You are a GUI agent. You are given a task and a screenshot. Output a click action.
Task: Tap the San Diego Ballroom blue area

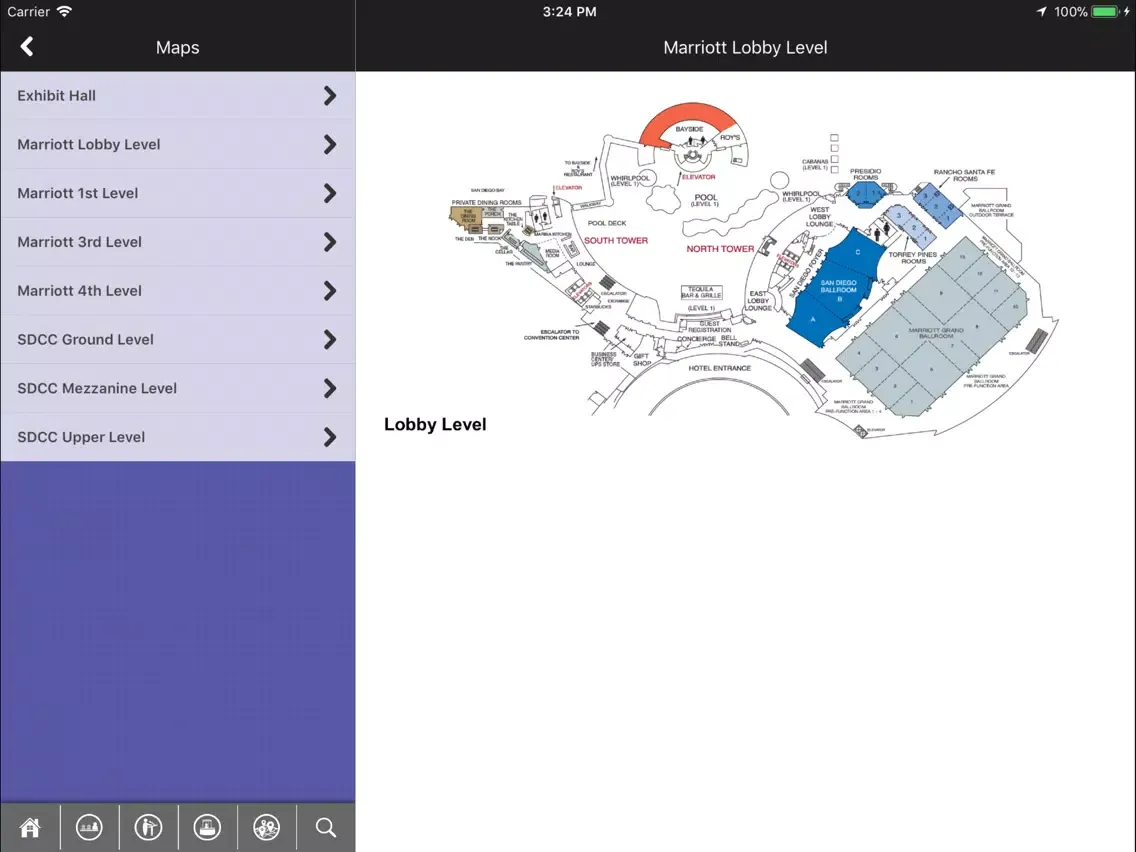[837, 287]
